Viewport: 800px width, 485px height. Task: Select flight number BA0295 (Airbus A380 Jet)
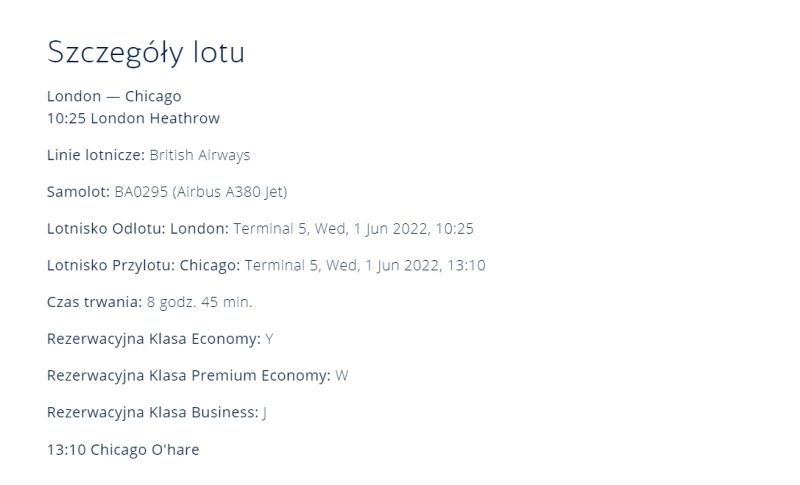201,192
